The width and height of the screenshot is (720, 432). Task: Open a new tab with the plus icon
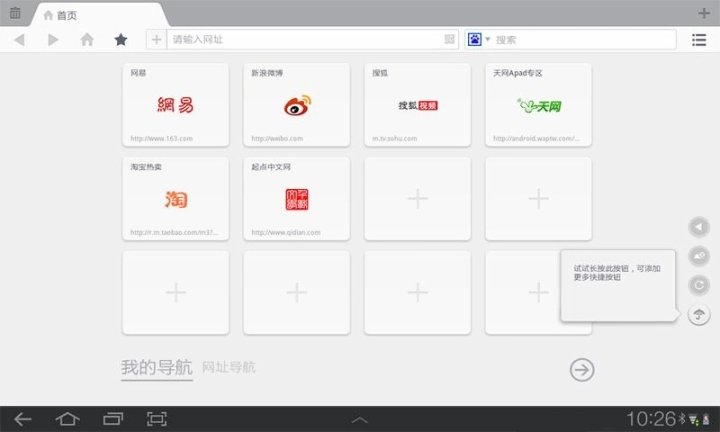pos(704,13)
